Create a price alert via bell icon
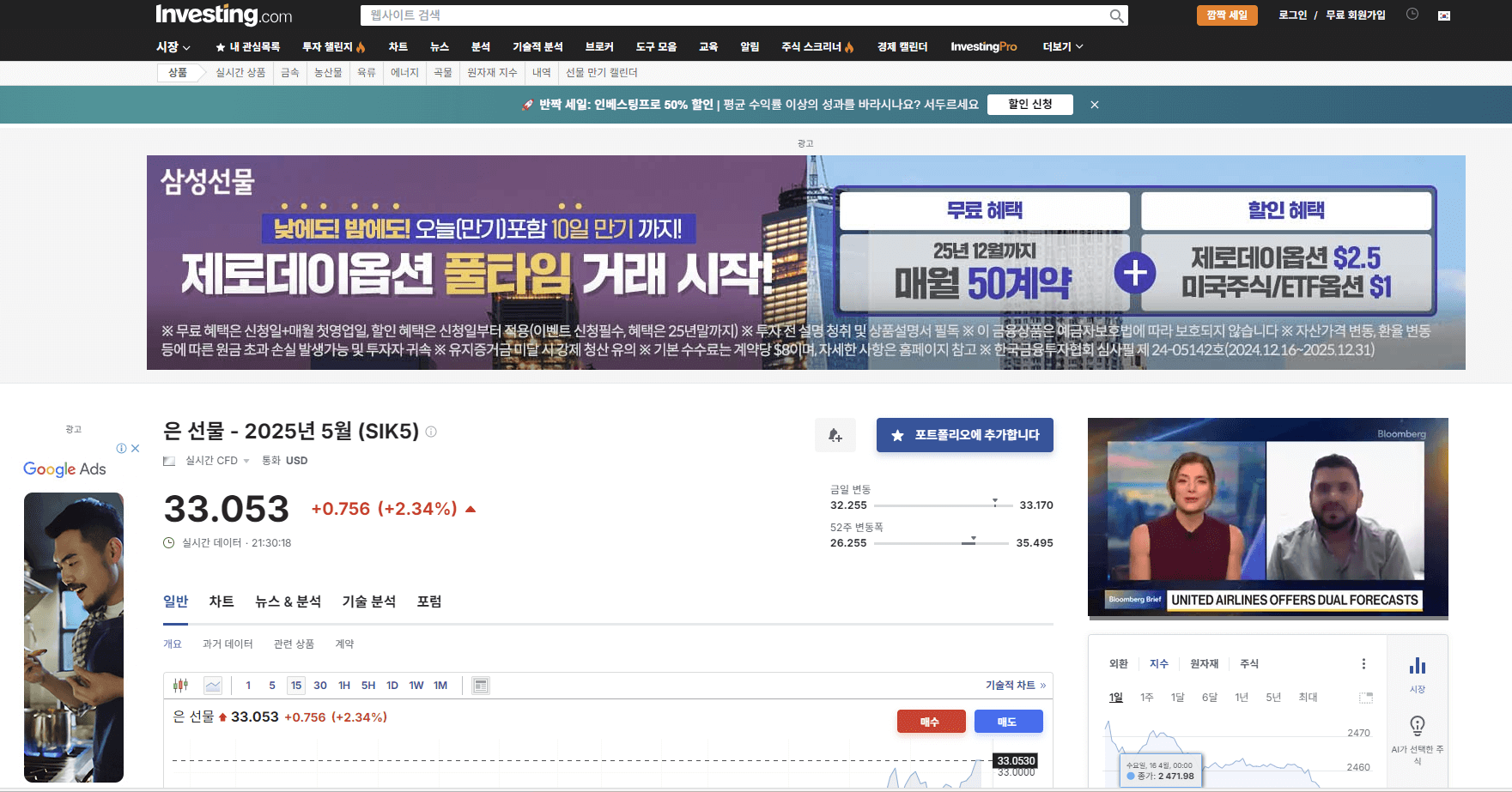 pos(835,435)
